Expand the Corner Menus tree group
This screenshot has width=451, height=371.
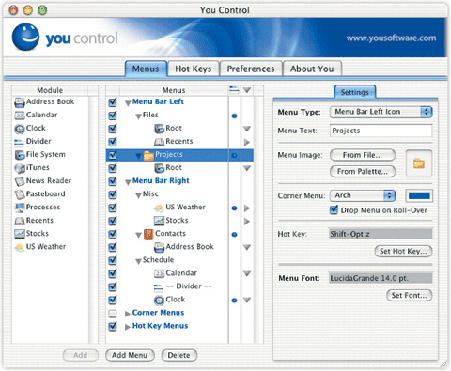coord(128,314)
